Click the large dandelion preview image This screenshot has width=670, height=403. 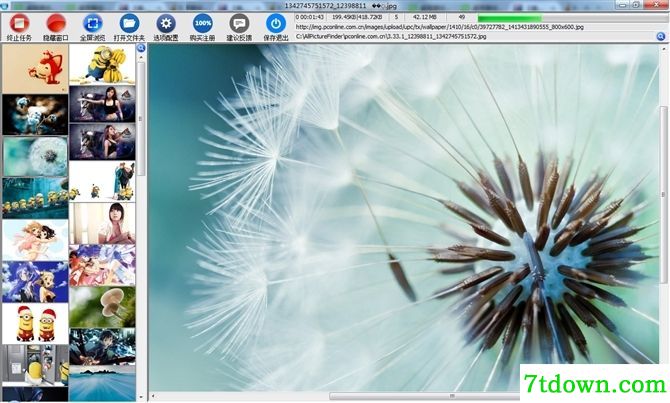click(x=403, y=217)
